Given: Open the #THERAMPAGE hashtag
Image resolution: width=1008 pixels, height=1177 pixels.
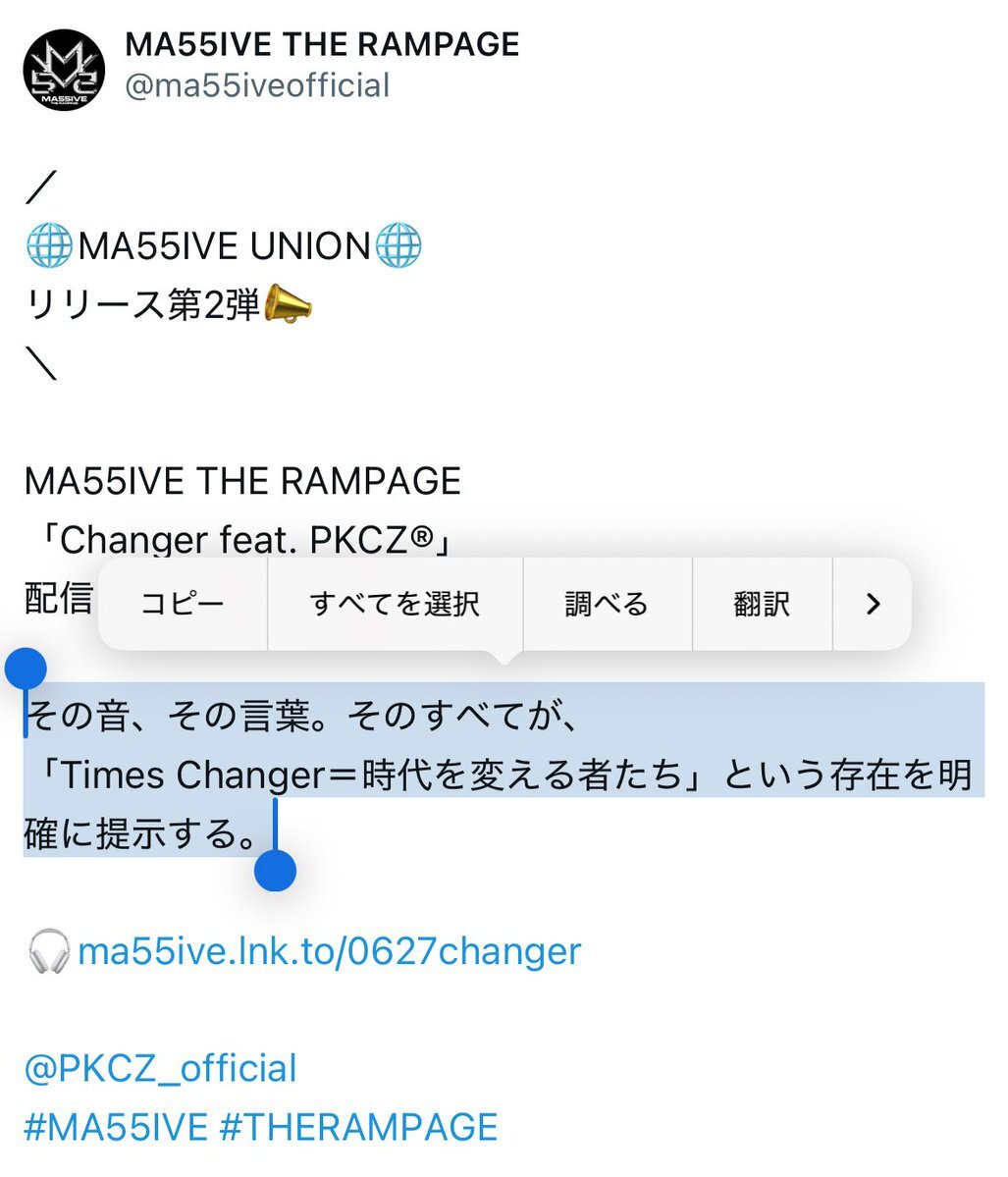Looking at the screenshot, I should pos(359,1128).
